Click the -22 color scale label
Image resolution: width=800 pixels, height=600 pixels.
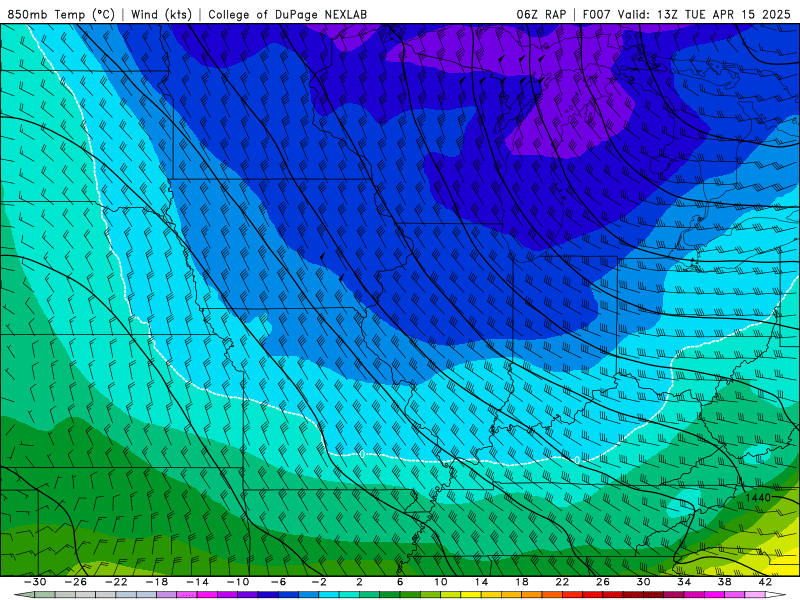point(116,582)
